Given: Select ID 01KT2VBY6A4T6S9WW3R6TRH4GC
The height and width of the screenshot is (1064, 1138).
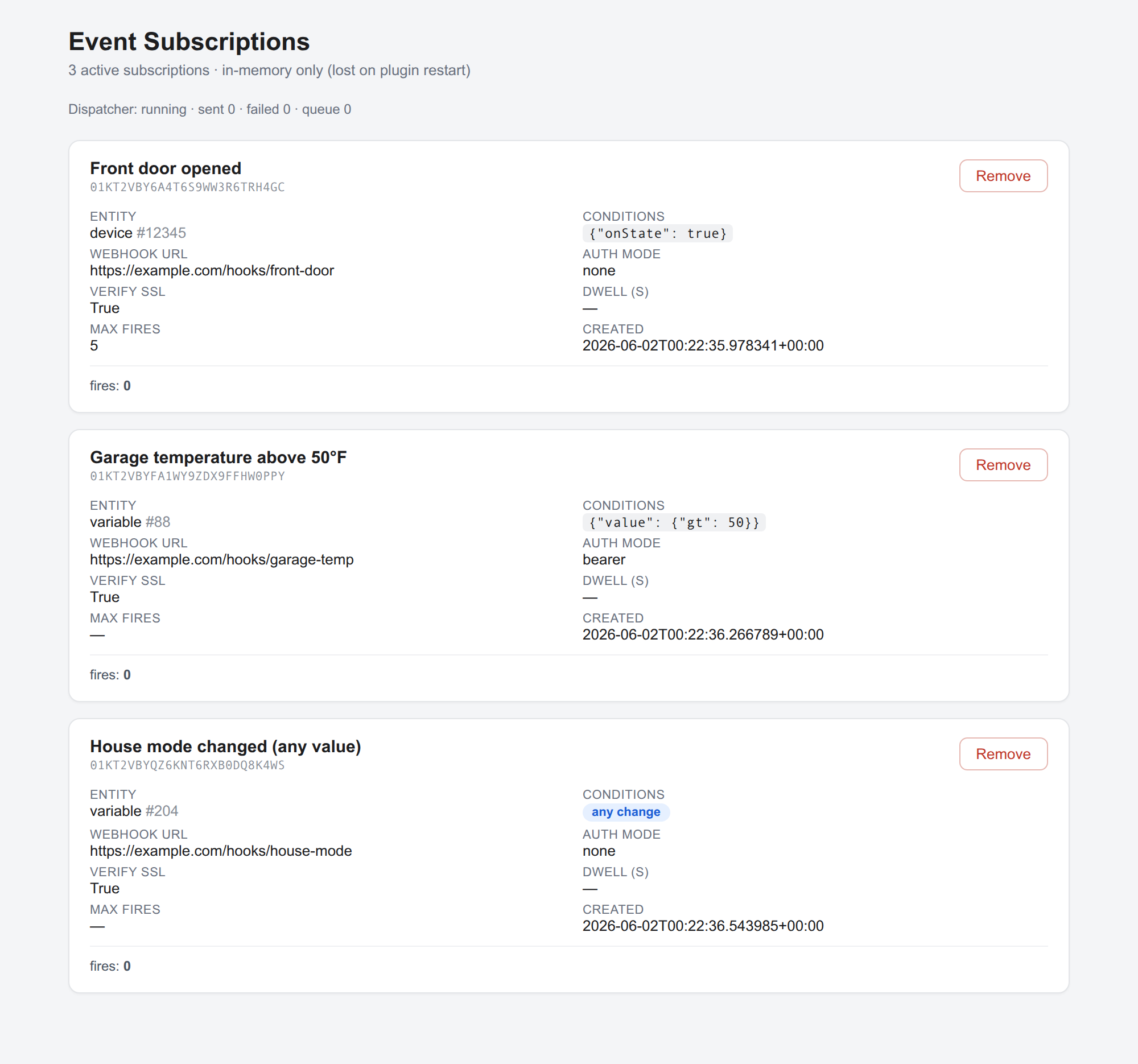Looking at the screenshot, I should pyautogui.click(x=187, y=187).
